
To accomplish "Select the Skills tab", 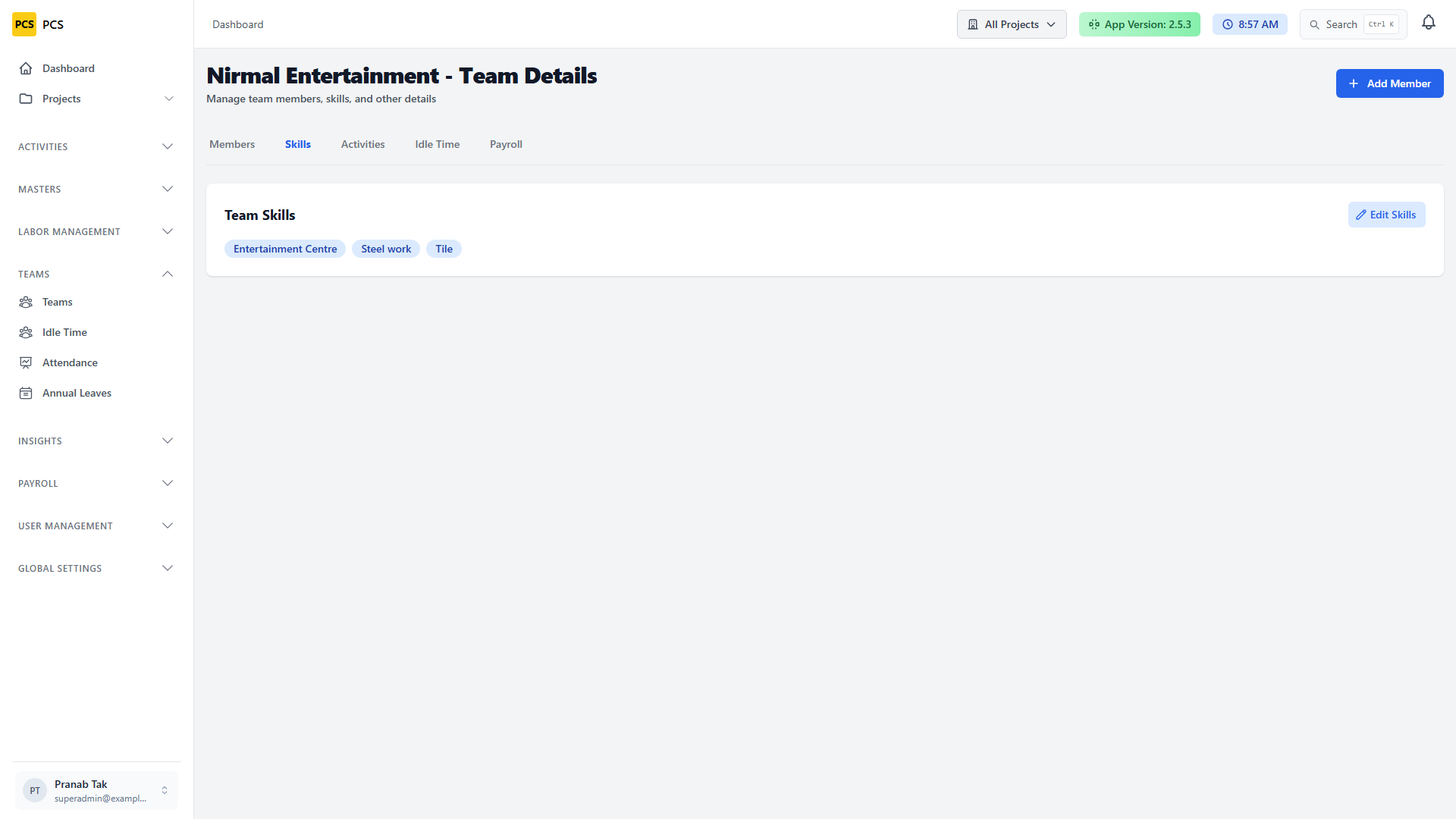I will point(298,144).
